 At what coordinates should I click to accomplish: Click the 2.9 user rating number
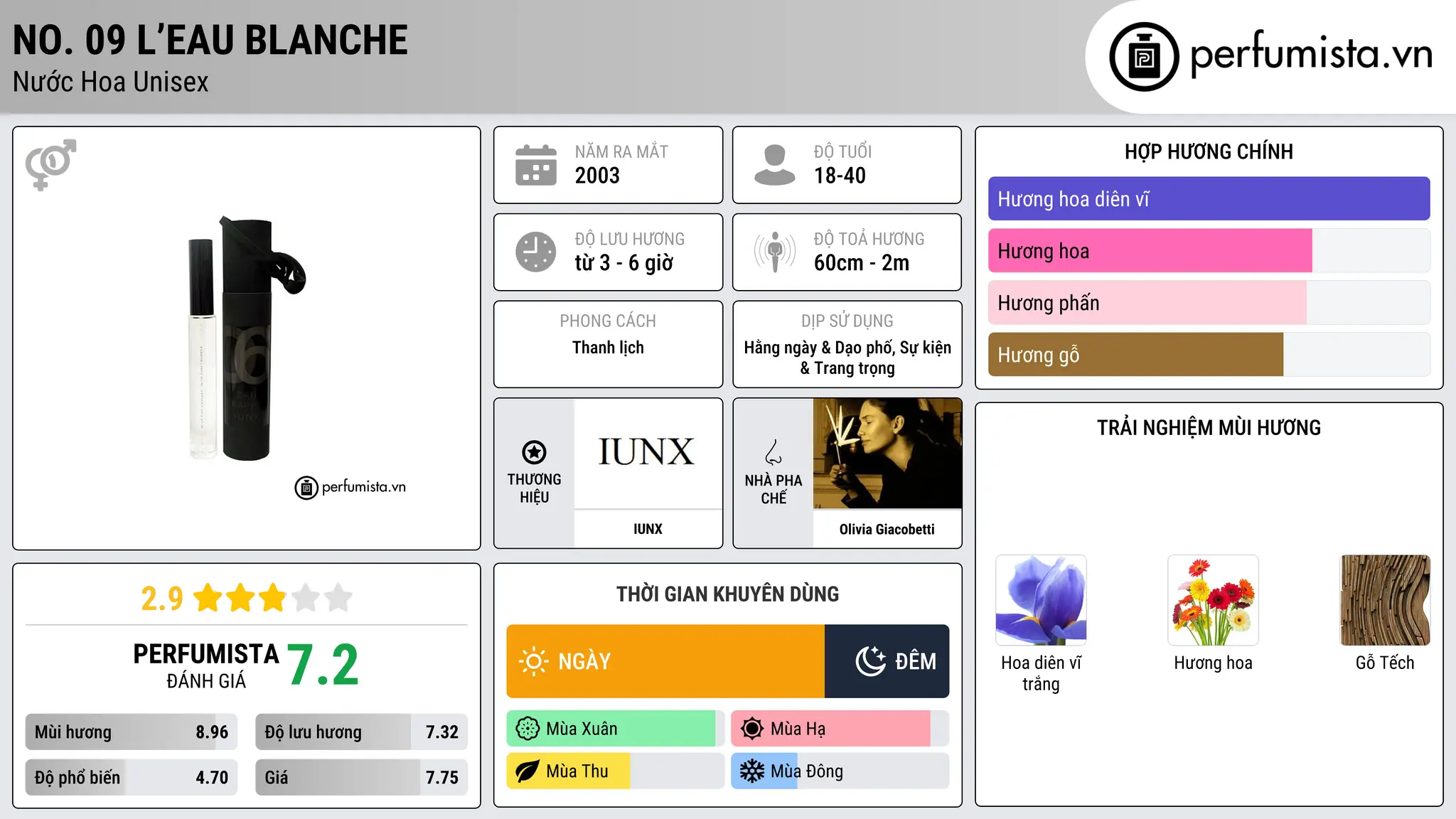pos(161,599)
